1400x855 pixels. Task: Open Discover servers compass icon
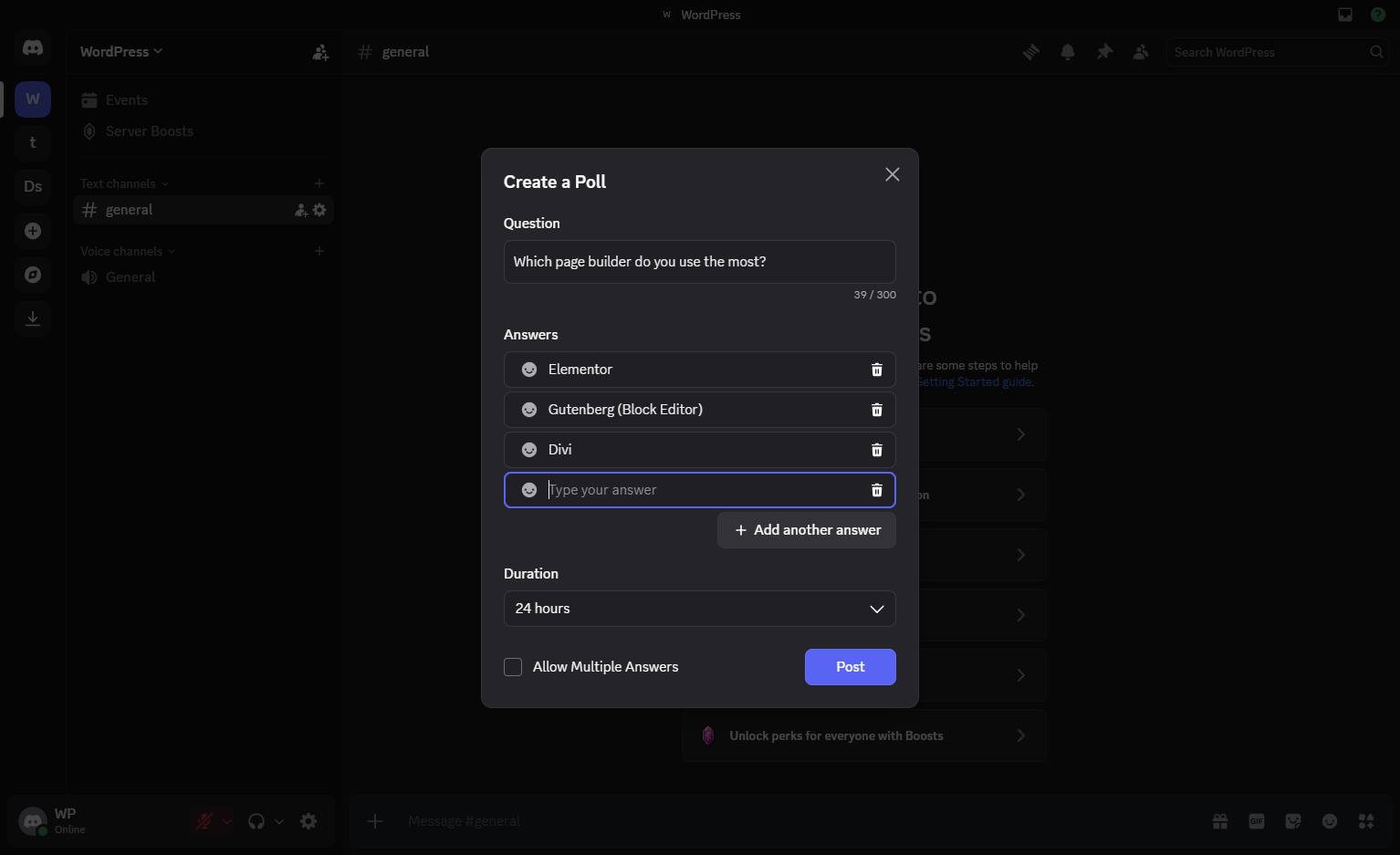click(33, 275)
